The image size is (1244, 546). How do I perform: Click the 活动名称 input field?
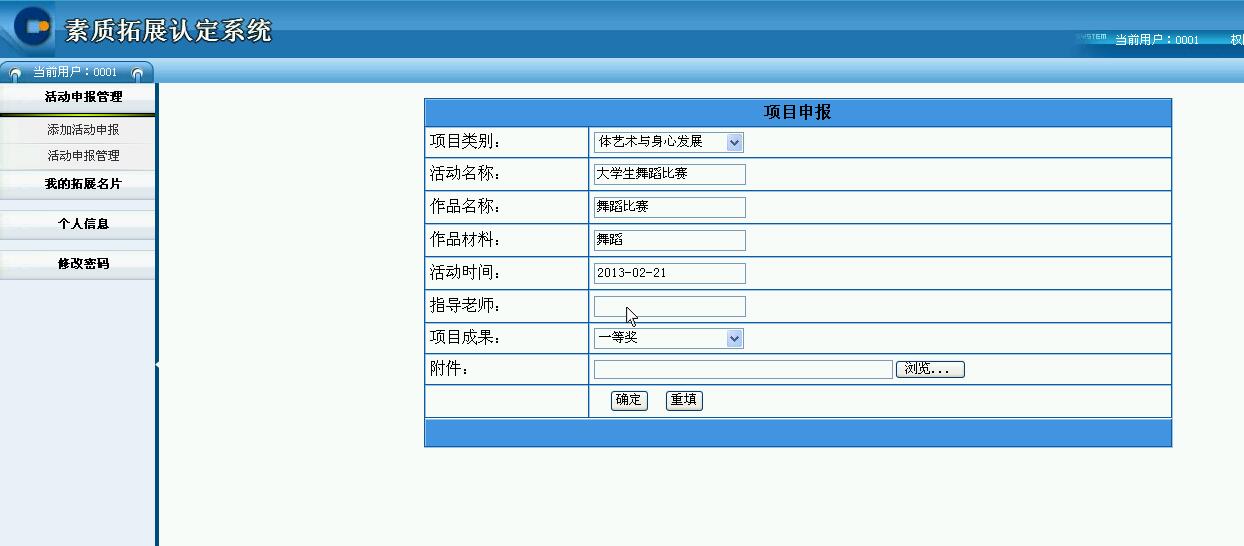[669, 174]
